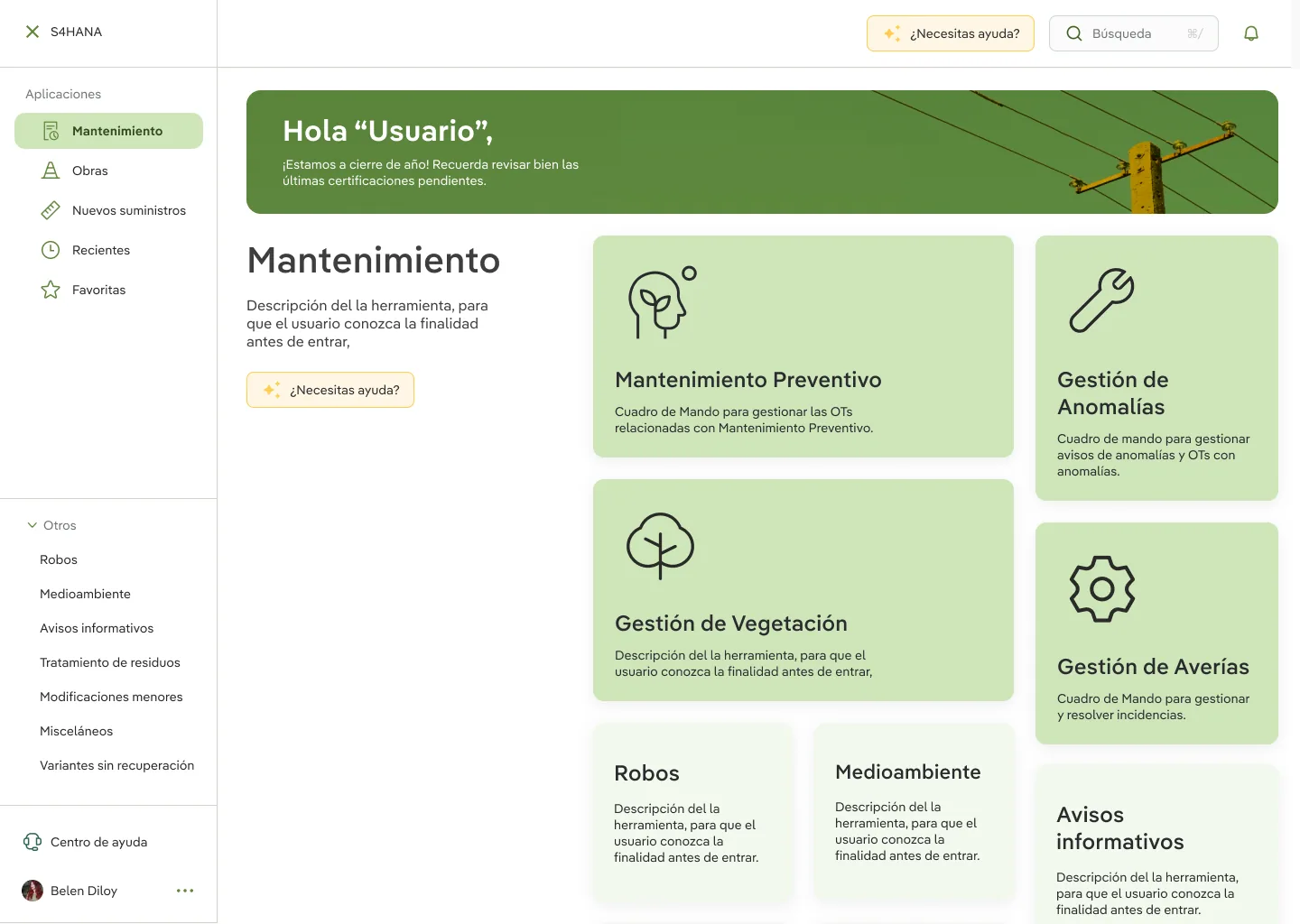Collapse the Otros section chevron

point(32,525)
